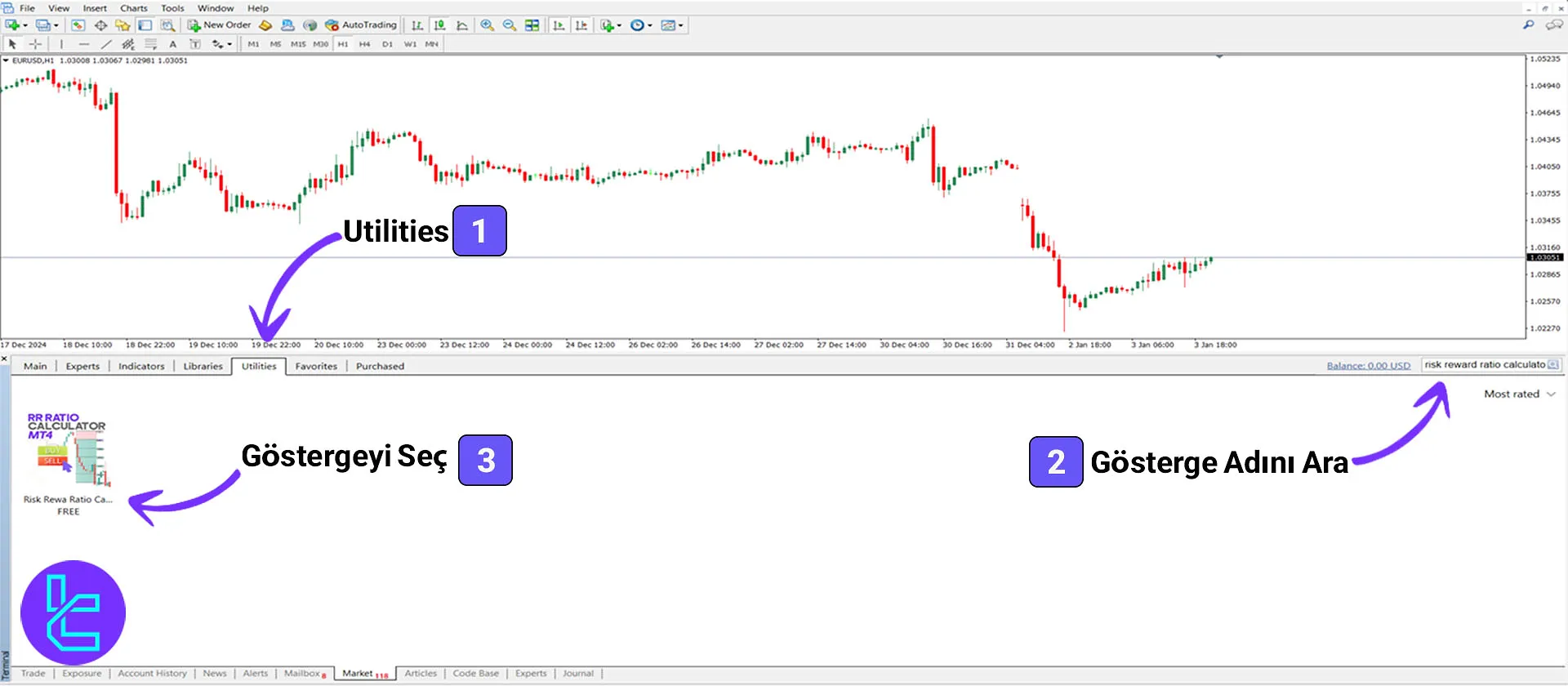Select the Risk Reward Ratio Calculator thumbnail
Viewport: 1568px width, 686px height.
[x=69, y=451]
